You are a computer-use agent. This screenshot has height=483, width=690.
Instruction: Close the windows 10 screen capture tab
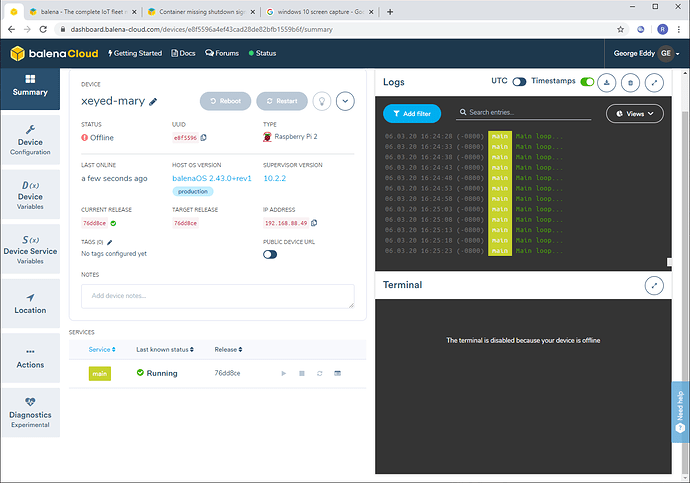371,12
